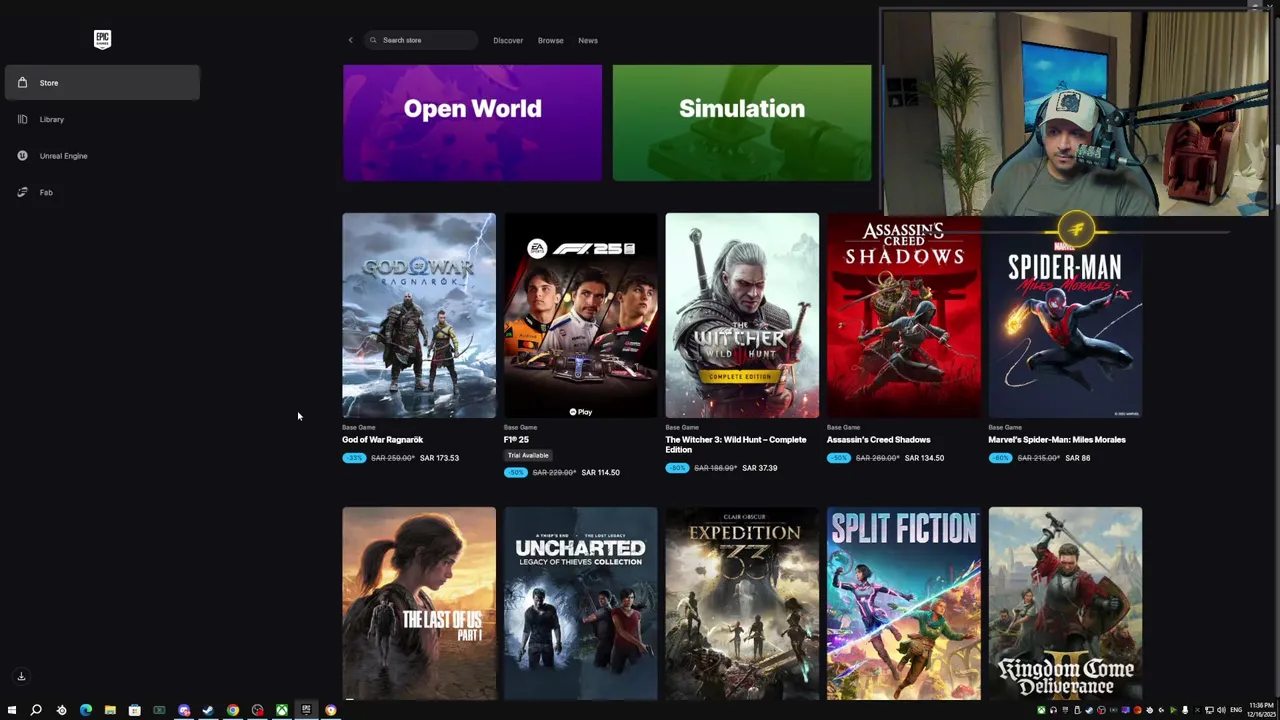This screenshot has width=1280, height=720.
Task: Click SAR 114.50 price
Action: (x=600, y=473)
